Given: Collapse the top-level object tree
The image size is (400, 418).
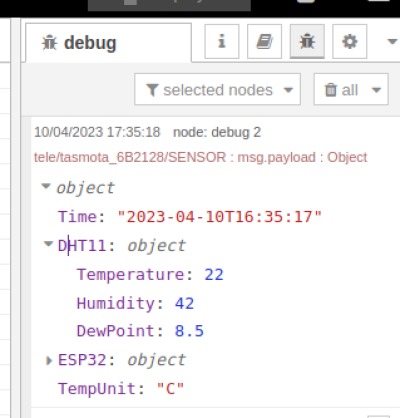Looking at the screenshot, I should 46,186.
